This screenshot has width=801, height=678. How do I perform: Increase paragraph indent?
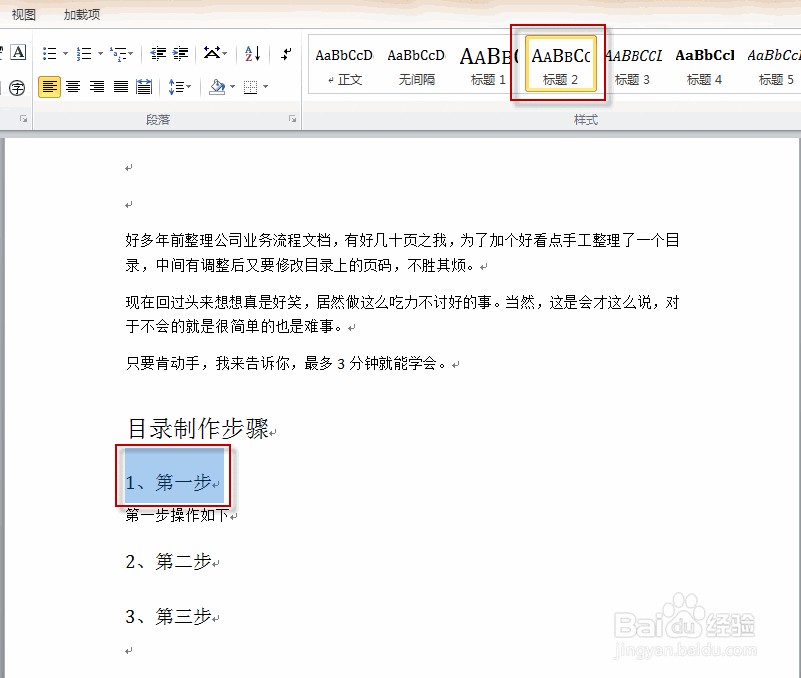pyautogui.click(x=180, y=53)
